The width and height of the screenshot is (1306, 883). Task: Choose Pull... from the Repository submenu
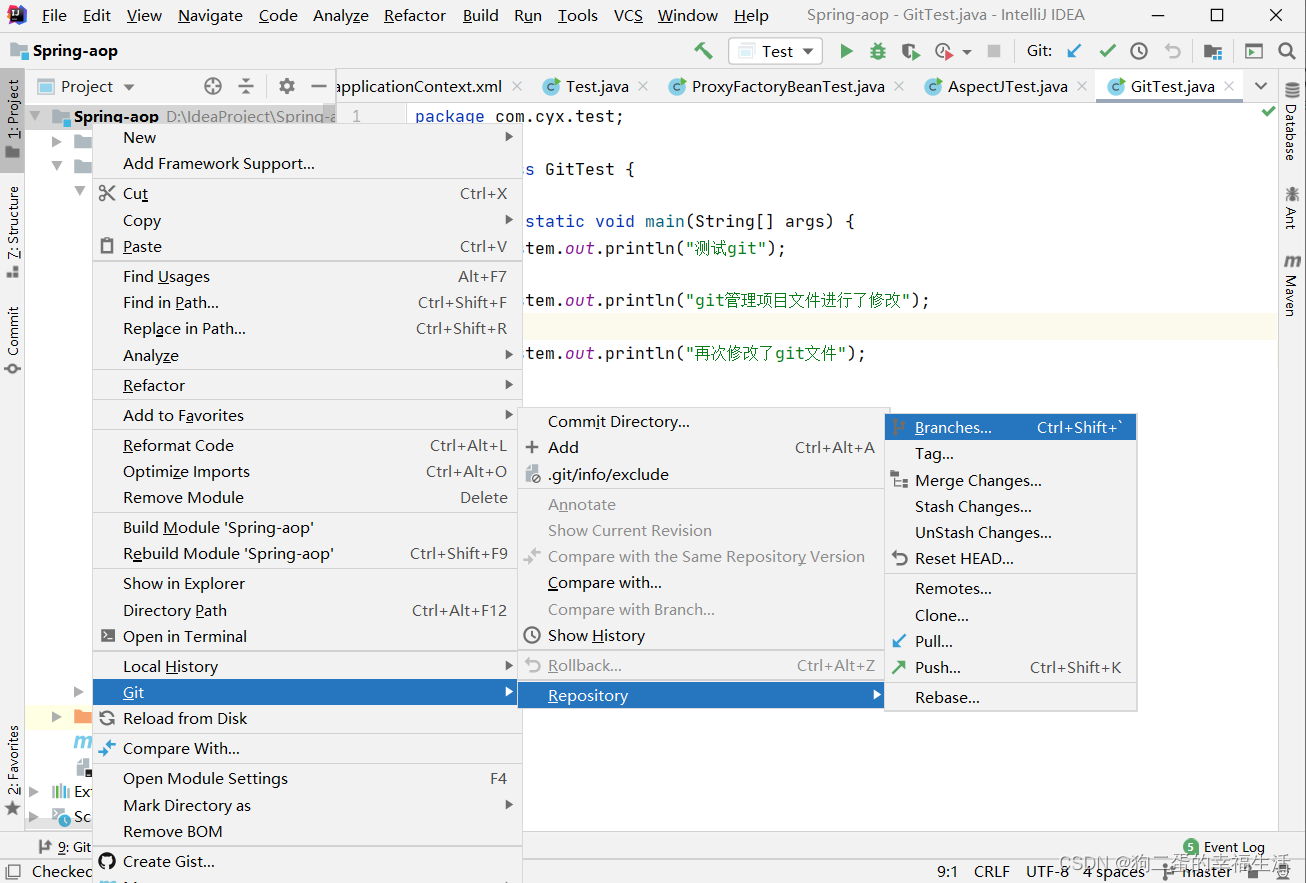1011,641
